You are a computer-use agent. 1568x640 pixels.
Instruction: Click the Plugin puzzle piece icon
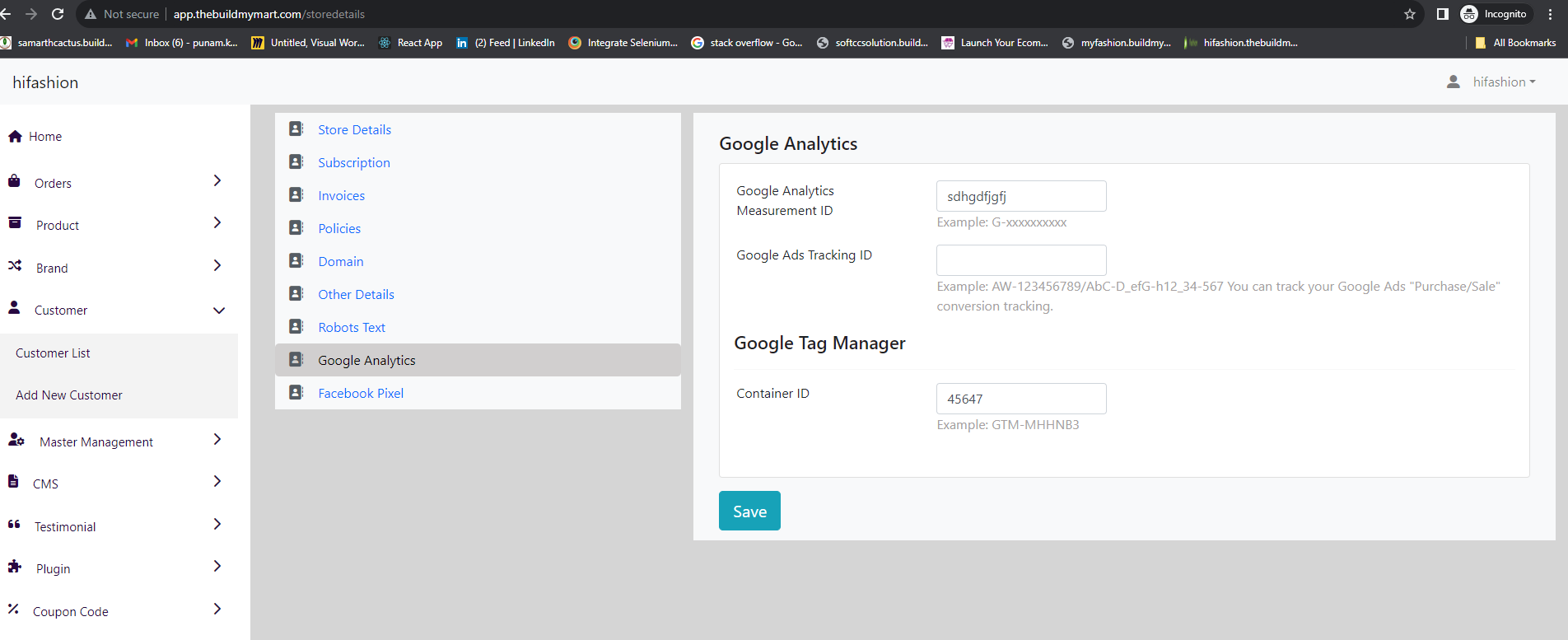tap(15, 567)
